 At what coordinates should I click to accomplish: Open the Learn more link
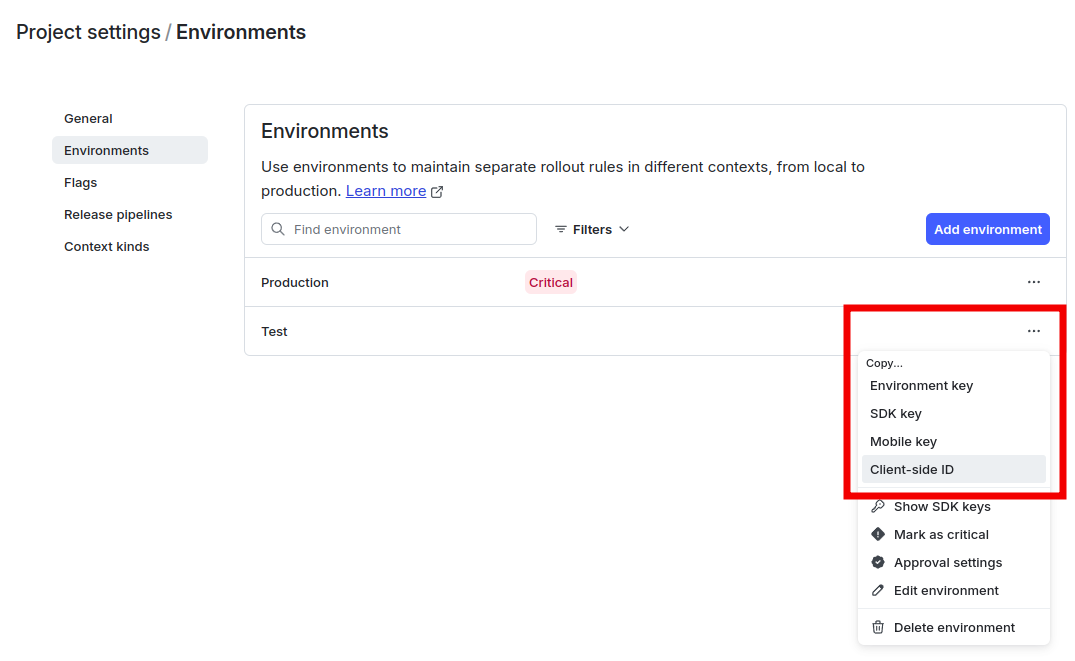385,190
